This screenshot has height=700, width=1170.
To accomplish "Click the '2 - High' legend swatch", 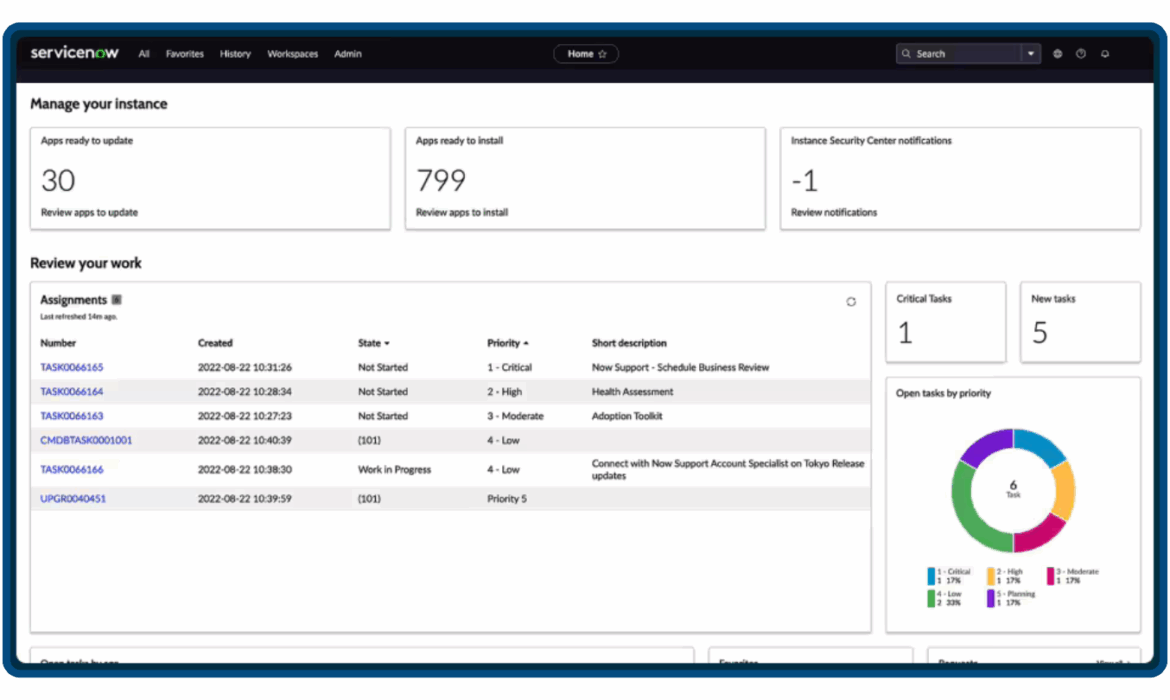I will 991,576.
